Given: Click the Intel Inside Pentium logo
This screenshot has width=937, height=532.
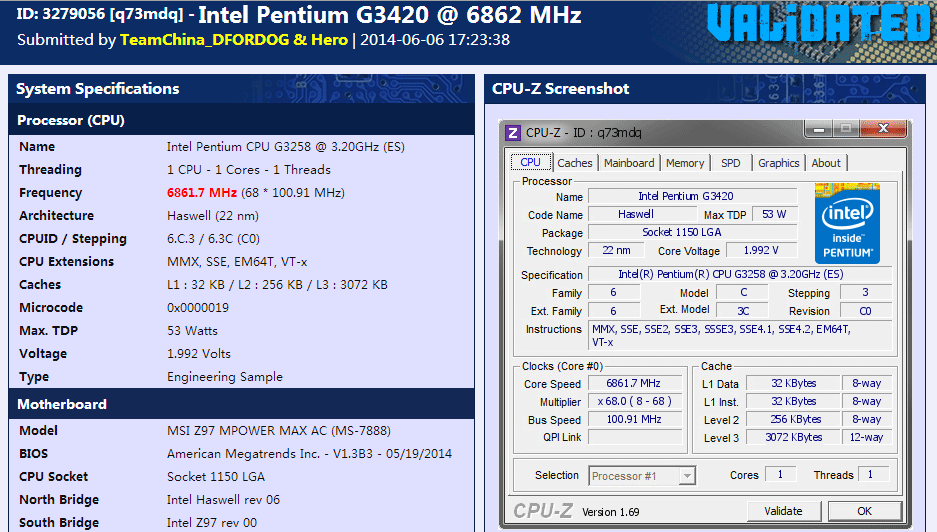Looking at the screenshot, I should click(847, 224).
